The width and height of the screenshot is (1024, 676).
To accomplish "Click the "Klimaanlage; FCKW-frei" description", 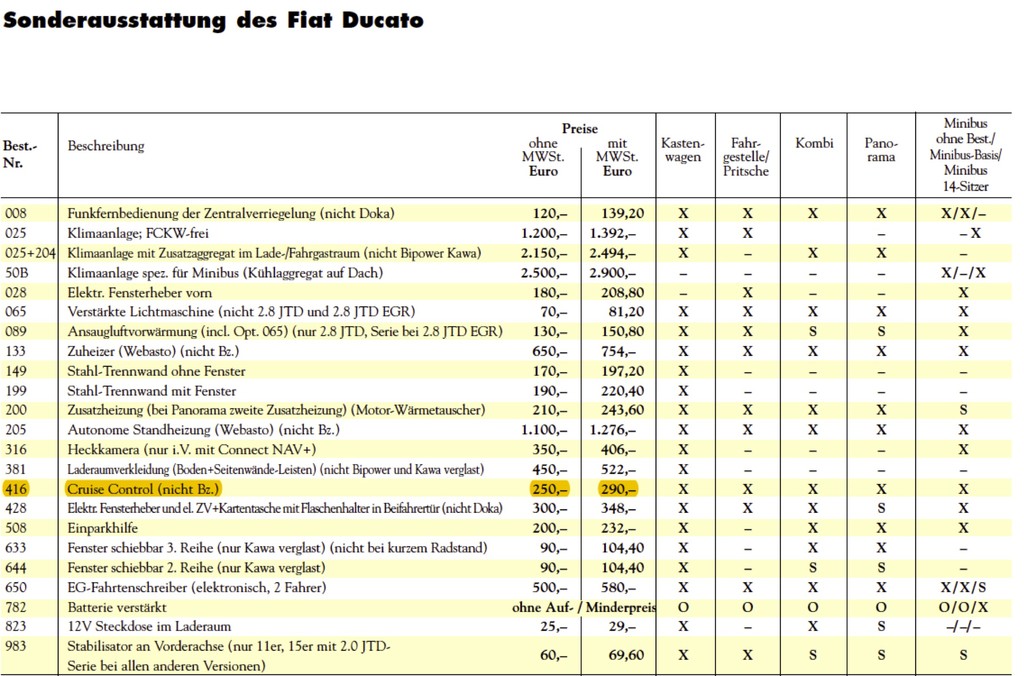I will (x=138, y=233).
